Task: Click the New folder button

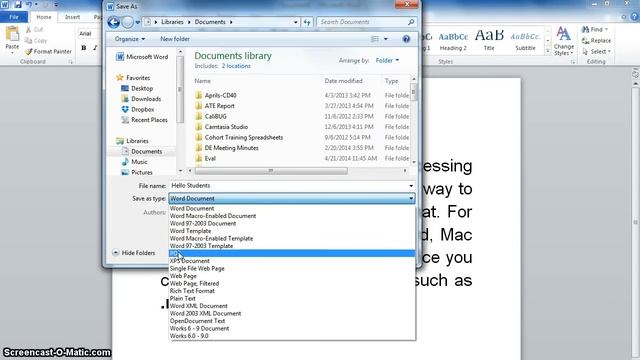Action: click(x=175, y=39)
